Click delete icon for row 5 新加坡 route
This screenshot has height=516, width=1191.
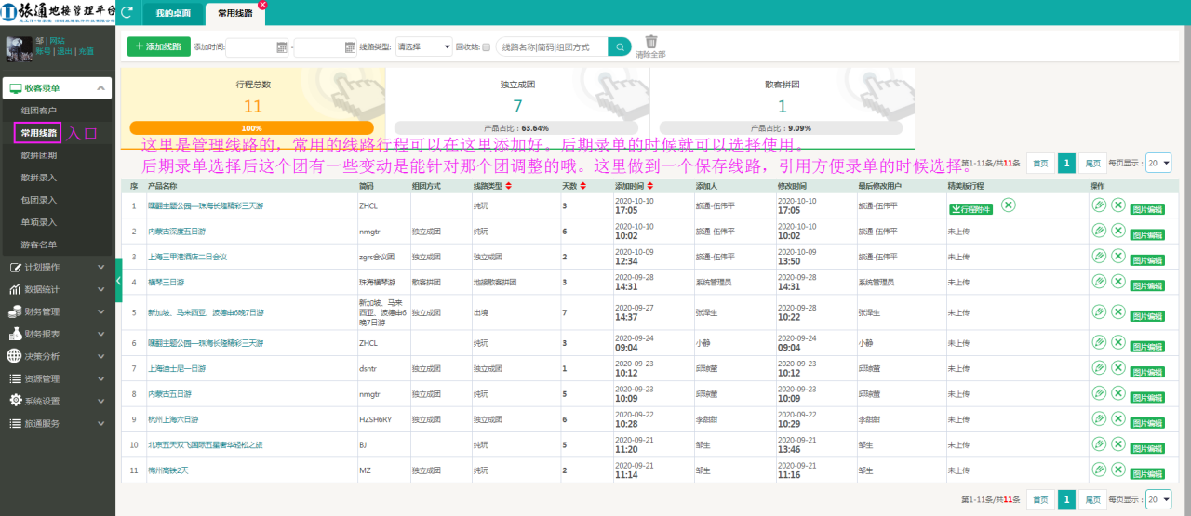1117,312
